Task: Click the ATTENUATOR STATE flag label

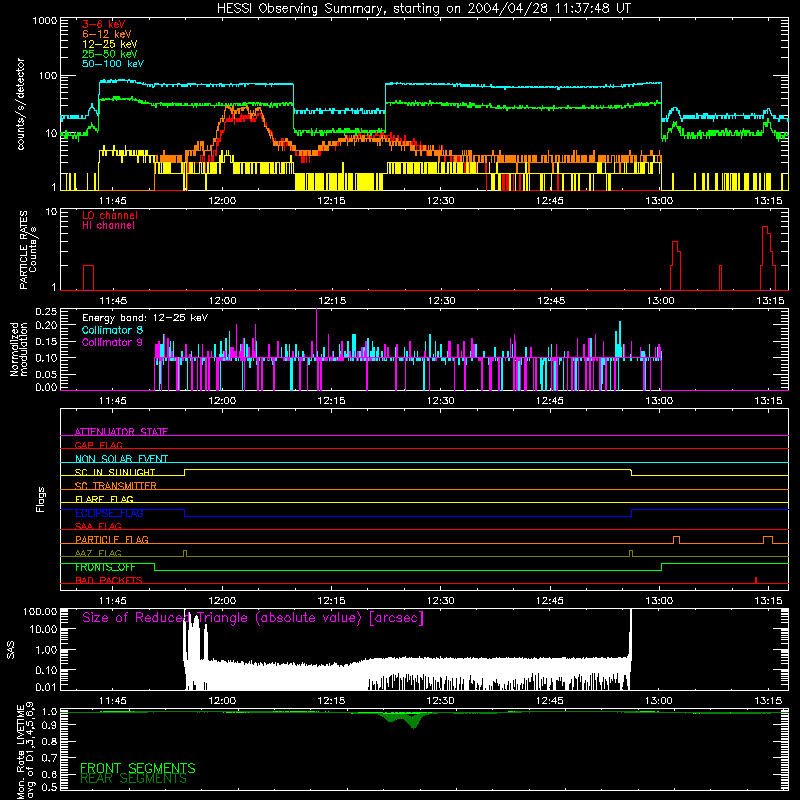Action: point(121,432)
